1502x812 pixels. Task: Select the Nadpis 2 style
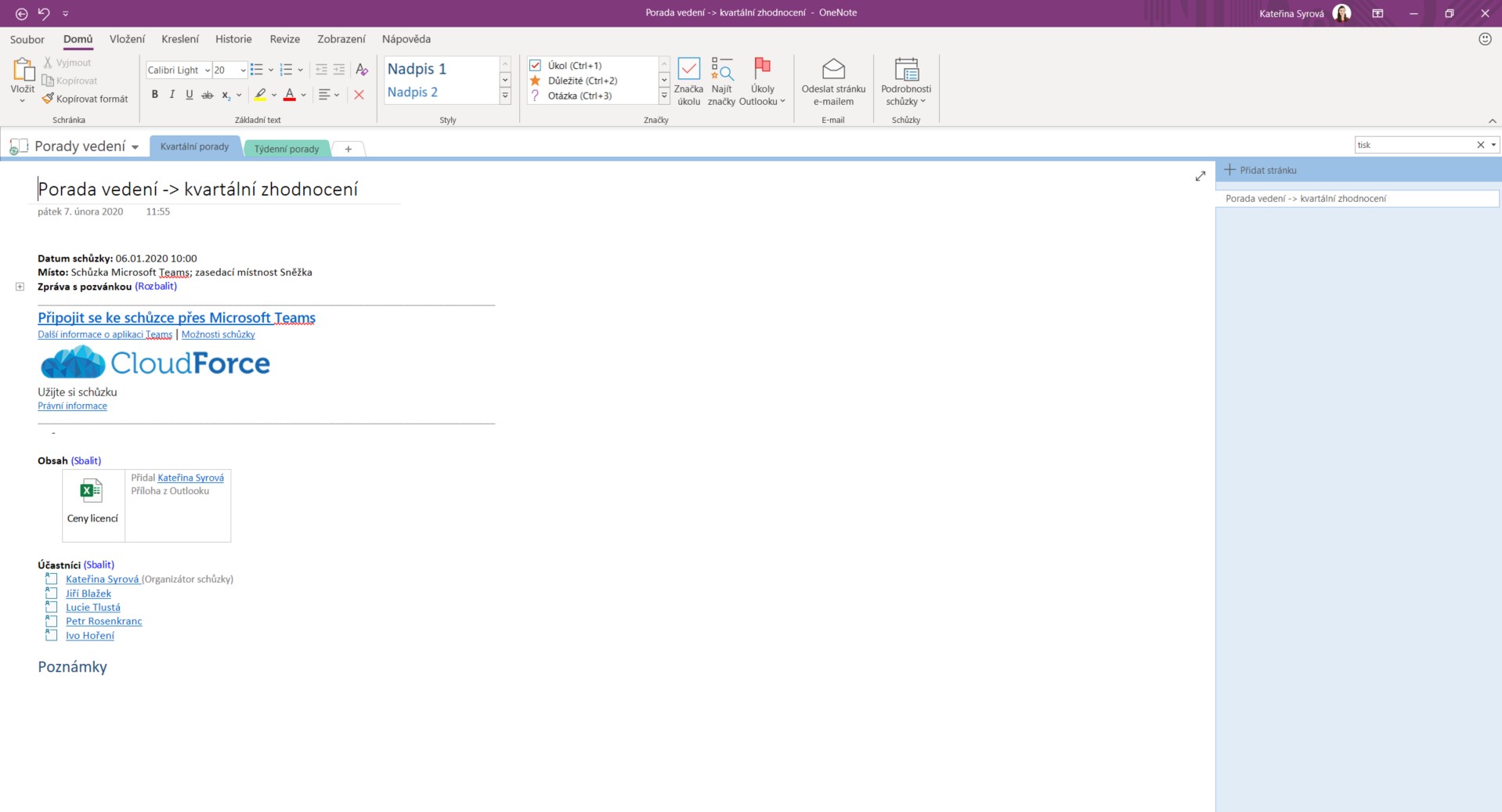pos(413,92)
